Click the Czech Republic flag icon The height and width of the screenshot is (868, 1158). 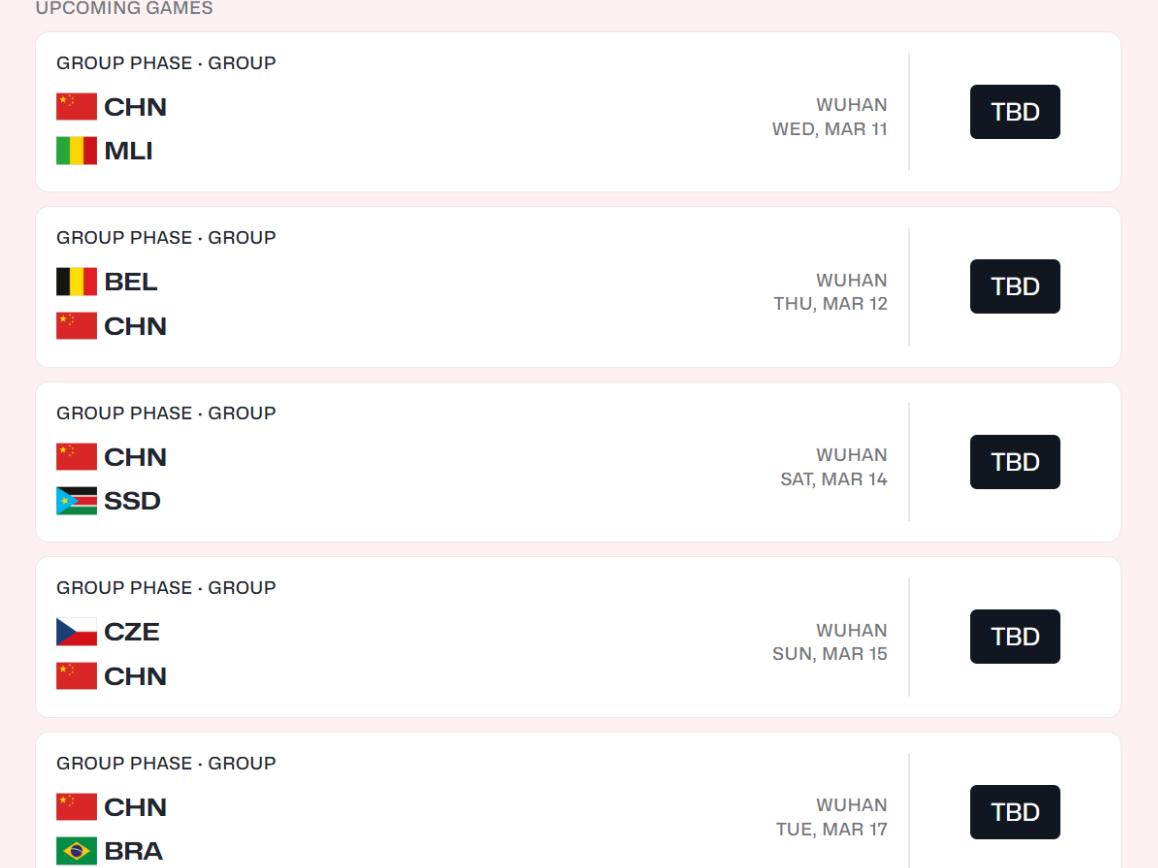coord(76,632)
